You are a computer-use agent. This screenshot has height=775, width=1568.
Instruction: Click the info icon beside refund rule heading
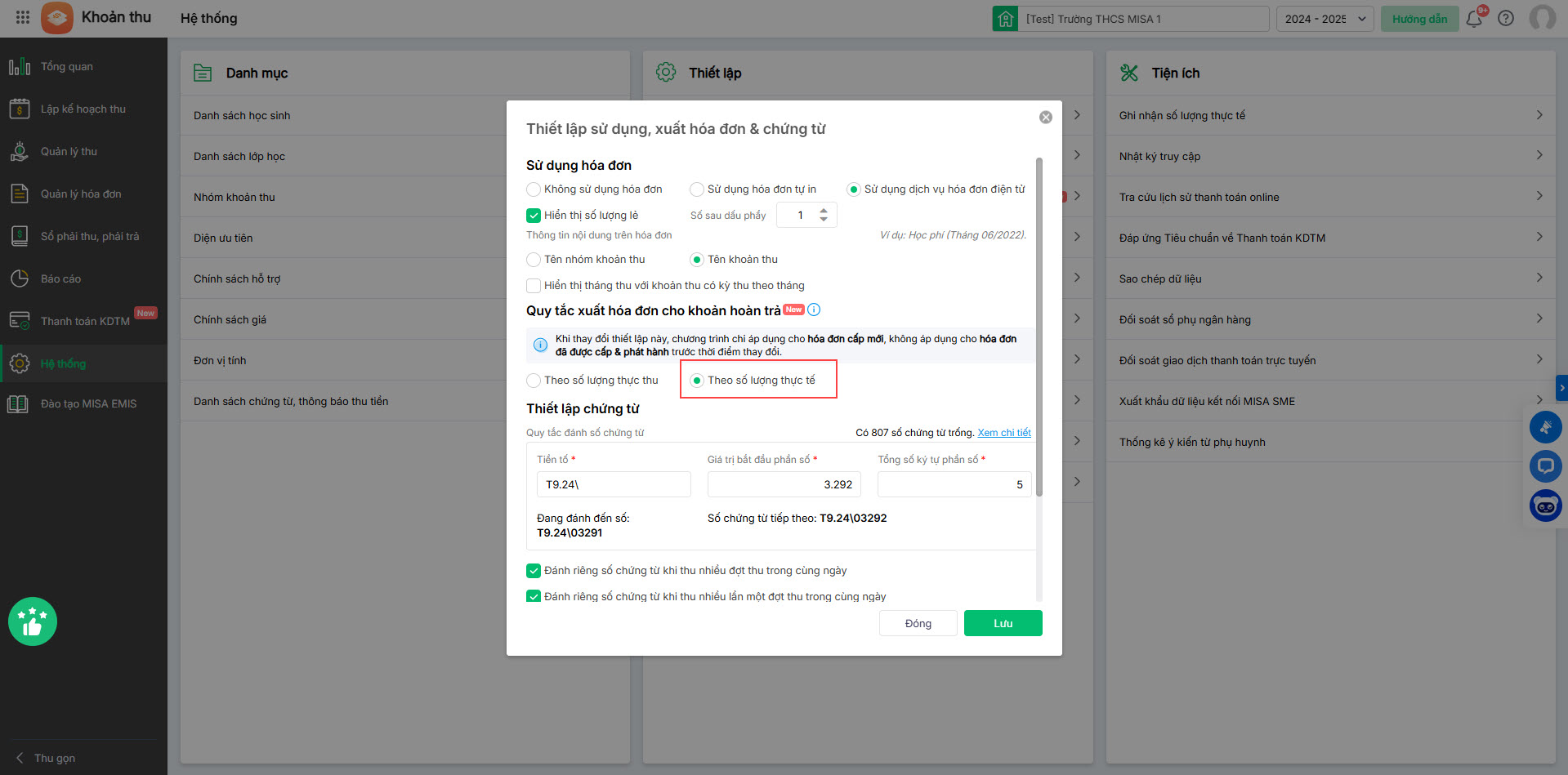pos(814,310)
